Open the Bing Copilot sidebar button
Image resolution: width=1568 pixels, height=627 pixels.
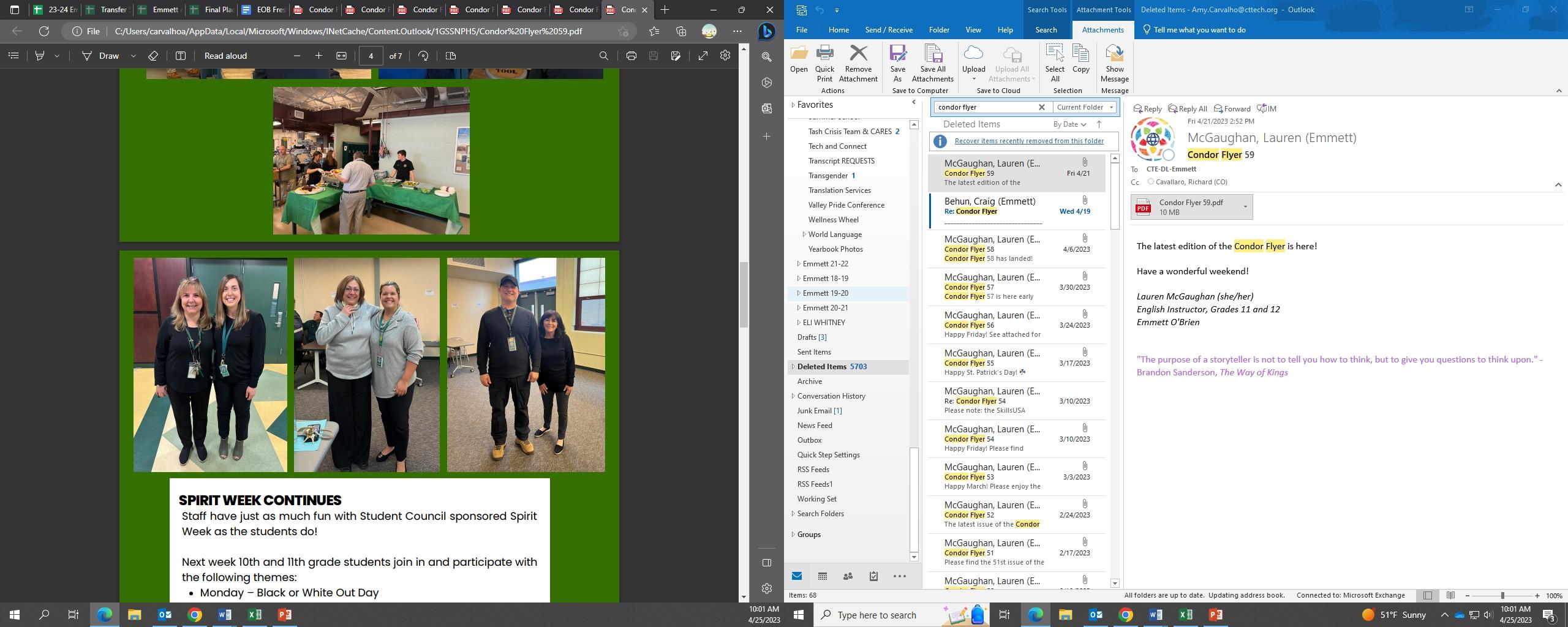click(x=766, y=31)
